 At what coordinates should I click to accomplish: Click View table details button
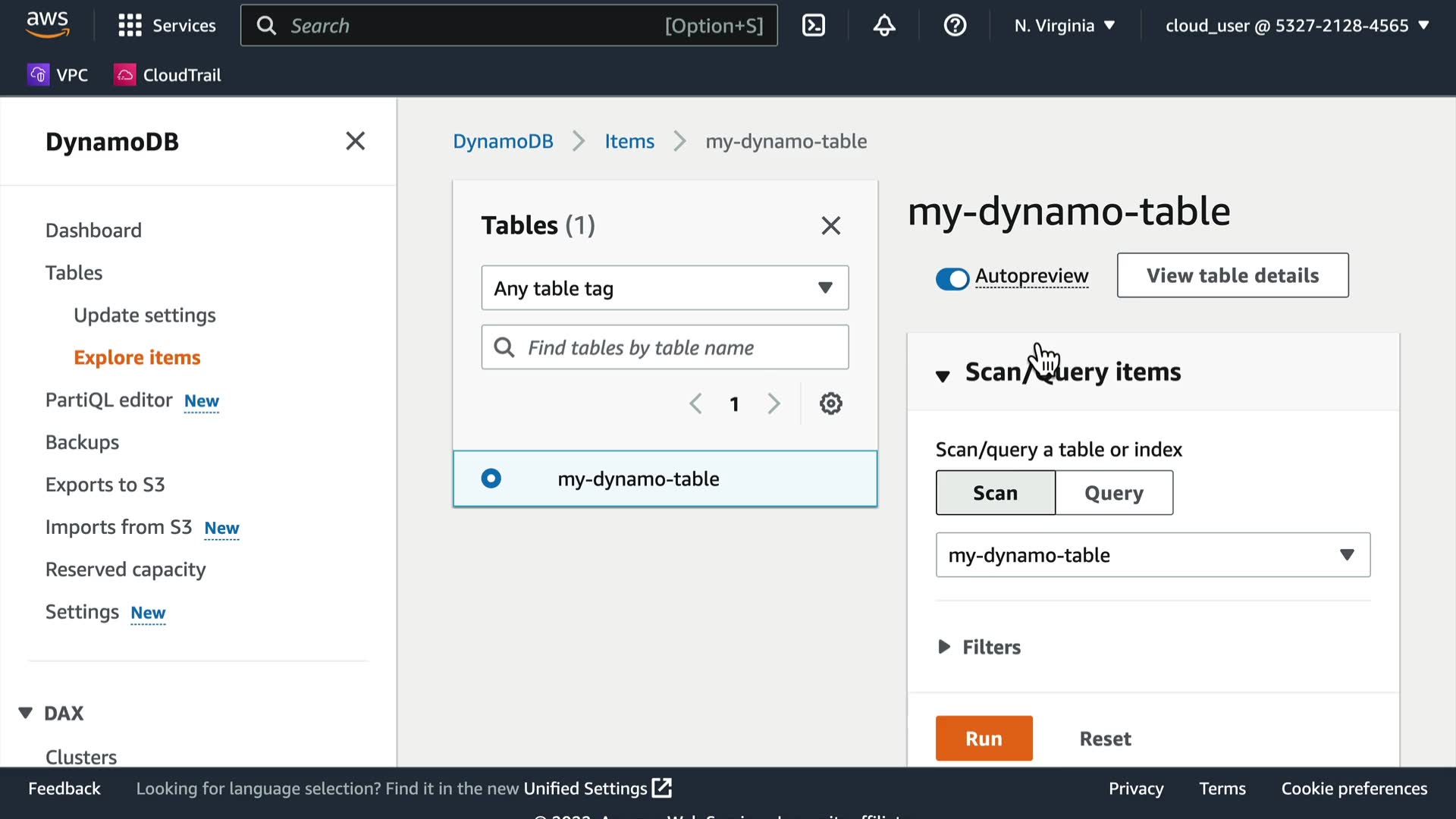click(1232, 275)
